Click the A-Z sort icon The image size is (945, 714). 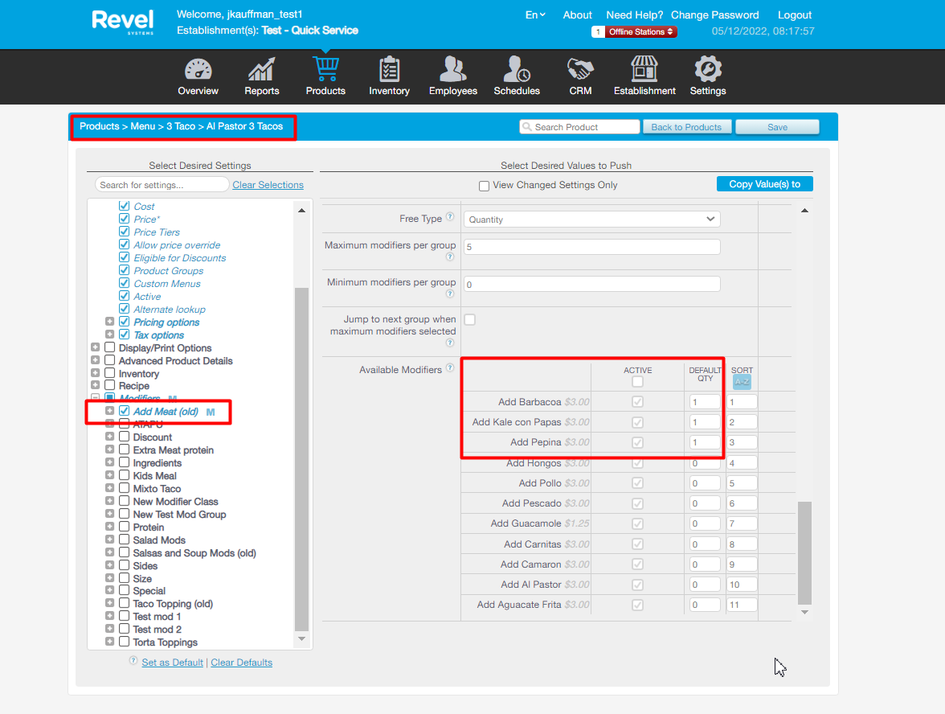(x=741, y=382)
